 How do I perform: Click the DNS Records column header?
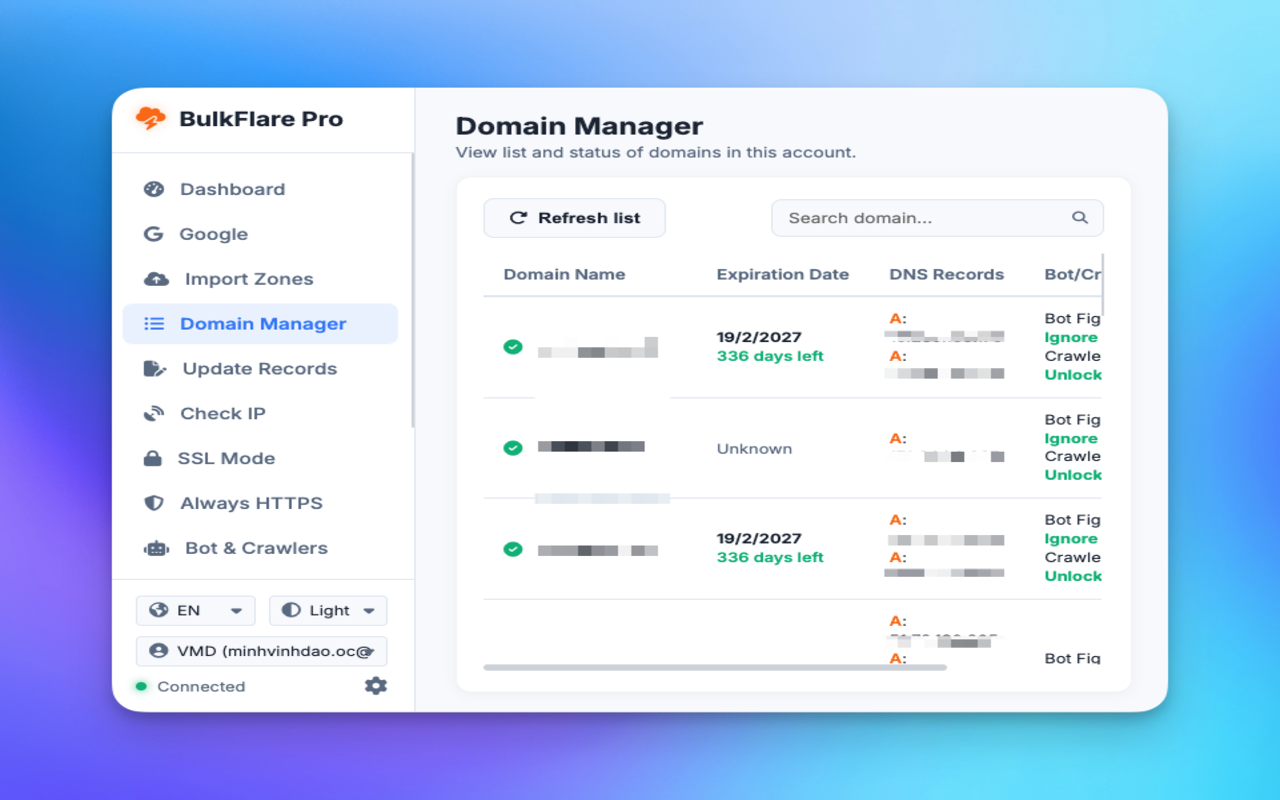click(x=946, y=274)
